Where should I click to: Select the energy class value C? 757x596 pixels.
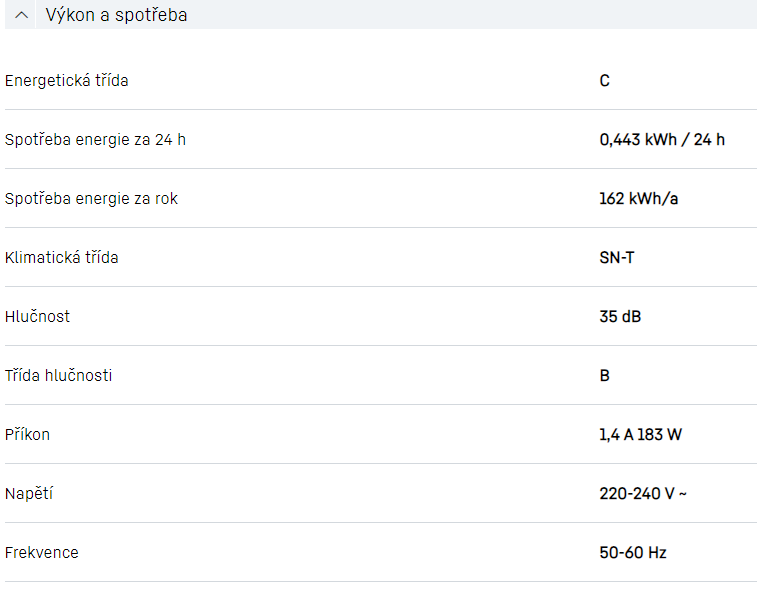click(604, 80)
